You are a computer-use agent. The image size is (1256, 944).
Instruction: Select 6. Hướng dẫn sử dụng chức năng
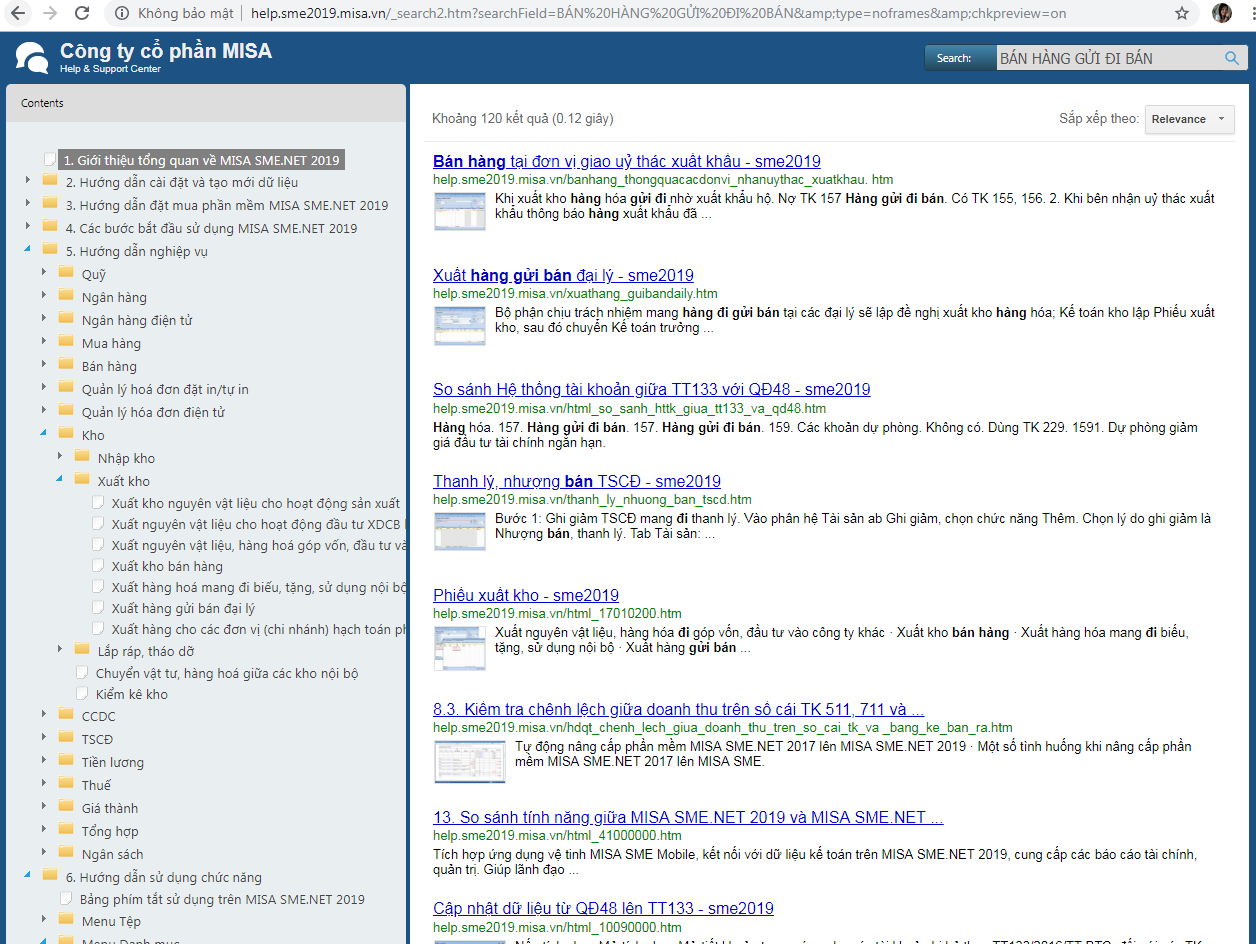pos(164,877)
